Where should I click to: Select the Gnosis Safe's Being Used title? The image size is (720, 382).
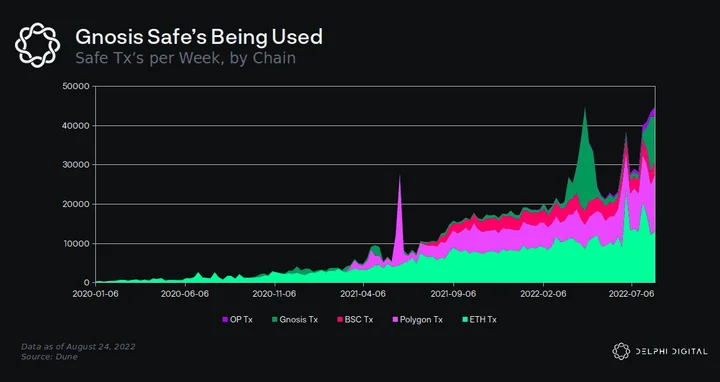coord(199,37)
